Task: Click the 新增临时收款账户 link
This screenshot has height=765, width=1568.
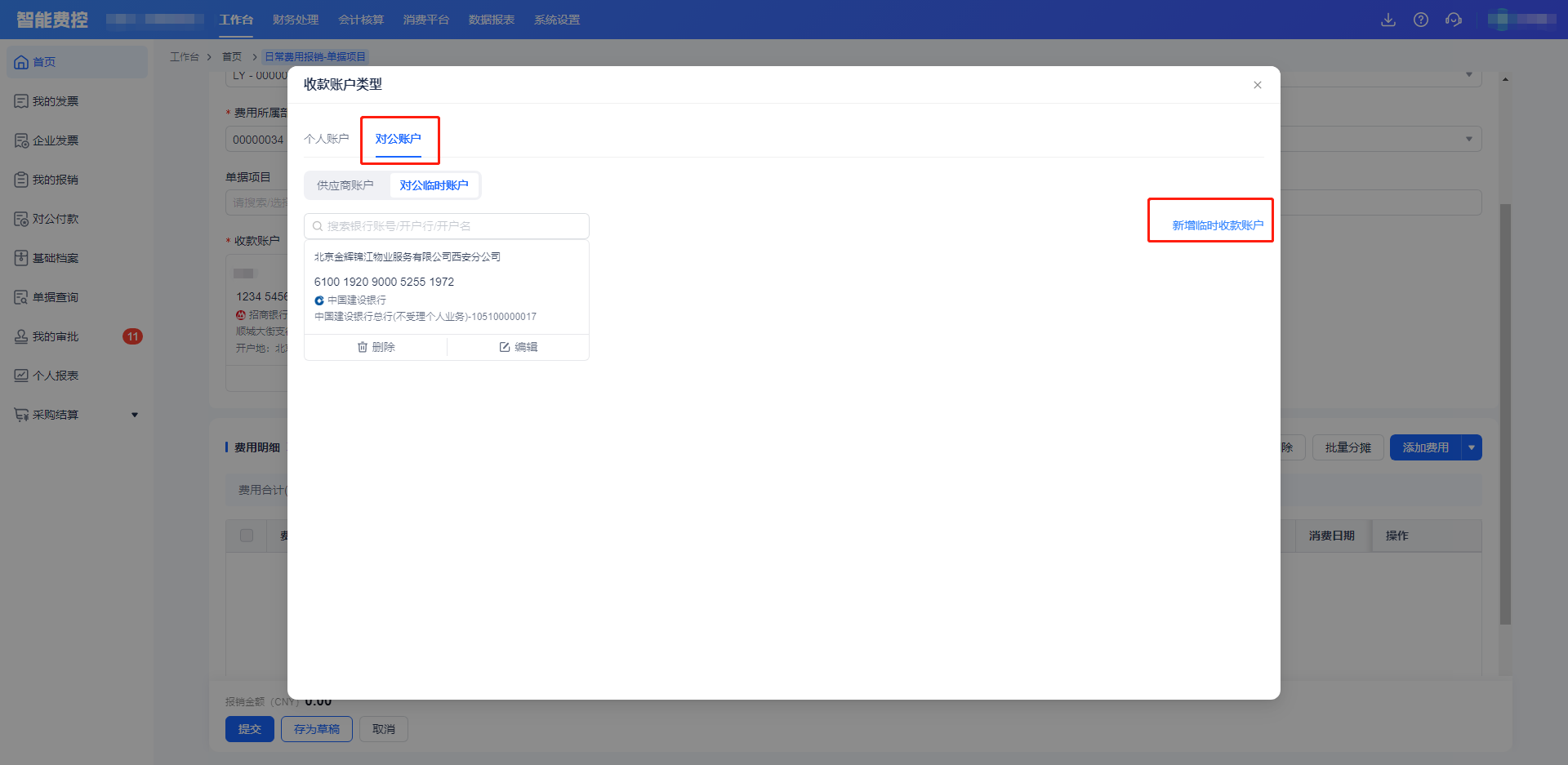Action: pos(1217,225)
